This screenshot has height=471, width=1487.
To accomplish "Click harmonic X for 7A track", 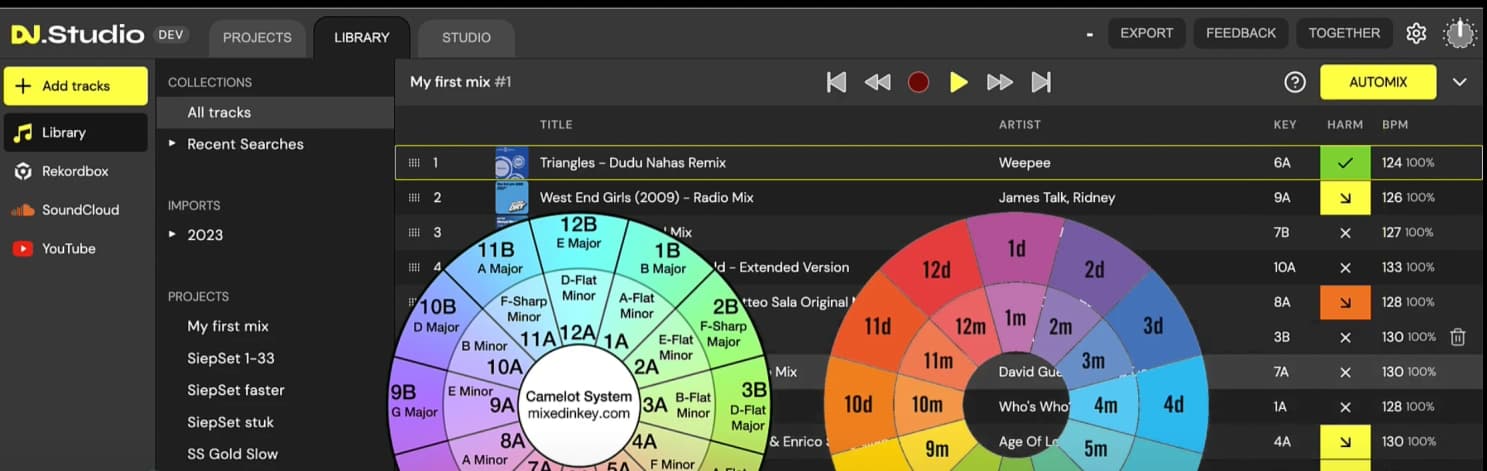I will 1345,372.
